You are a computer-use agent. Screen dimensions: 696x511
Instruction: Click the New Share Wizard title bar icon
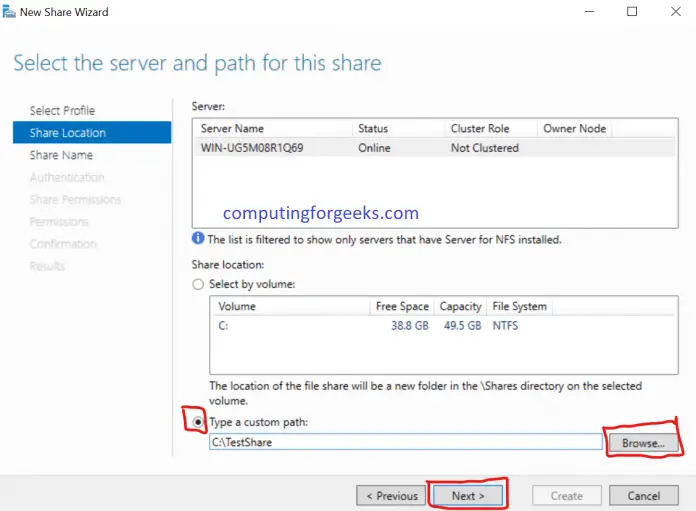point(10,12)
